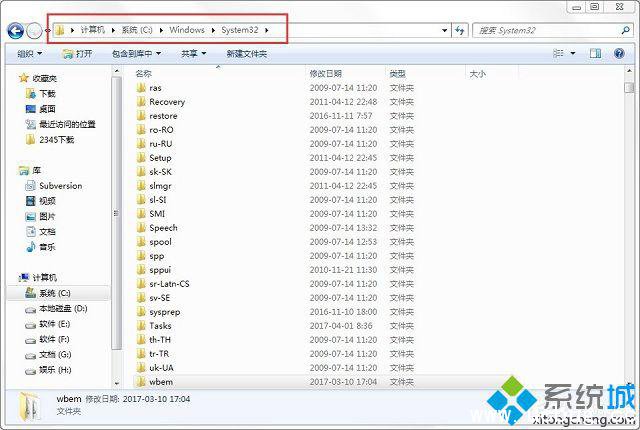Click Windows in the address breadcrumb
Viewport: 640px width, 430px height.
pos(187,30)
